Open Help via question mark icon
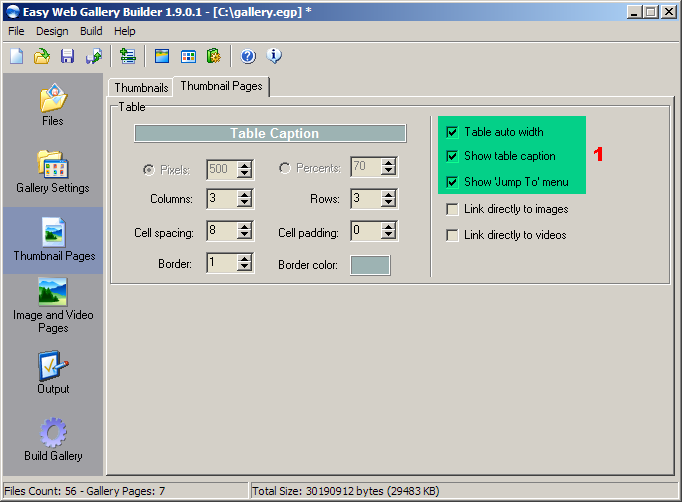682x502 pixels. [x=248, y=56]
